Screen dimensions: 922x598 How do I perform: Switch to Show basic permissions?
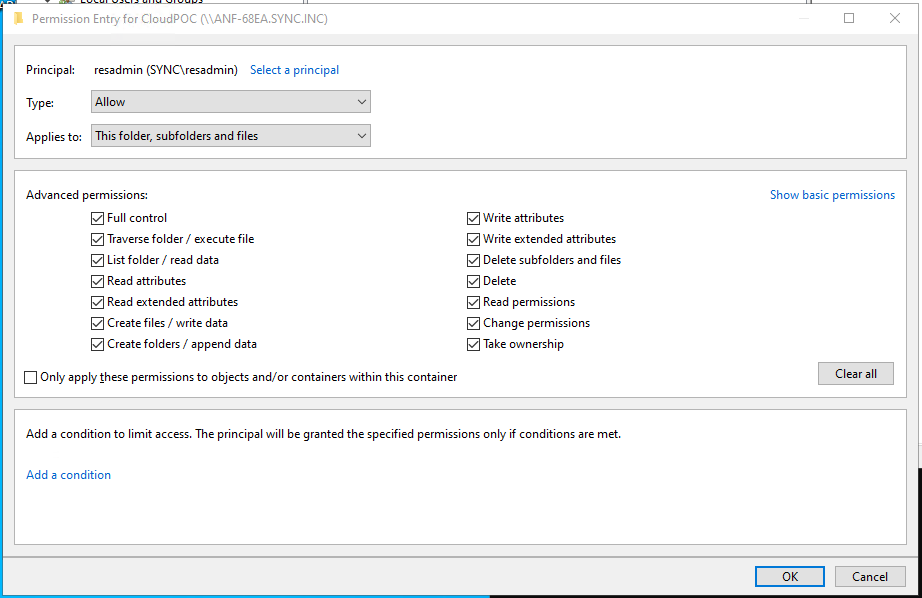point(832,195)
